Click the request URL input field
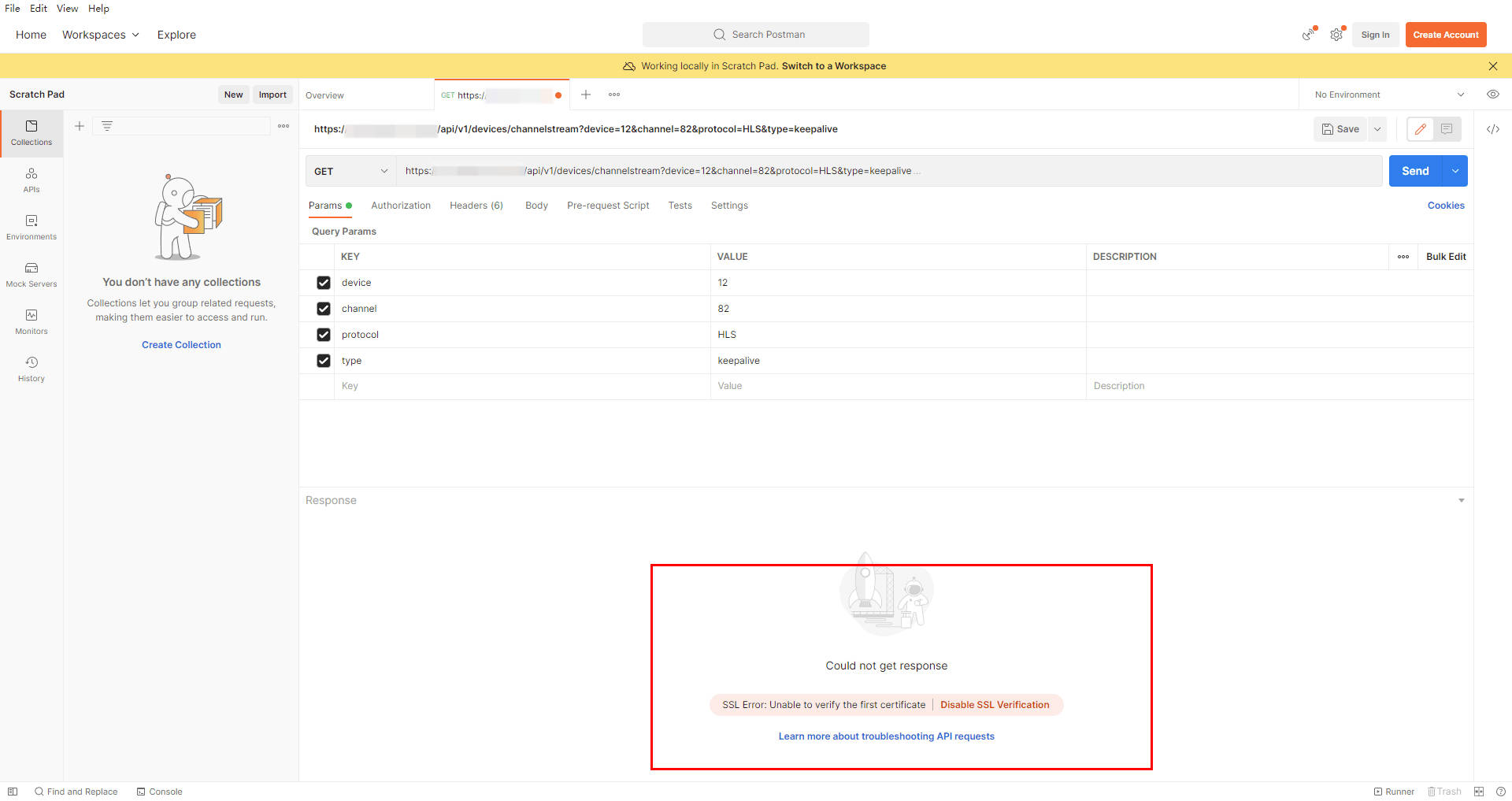Image resolution: width=1512 pixels, height=801 pixels. click(889, 171)
